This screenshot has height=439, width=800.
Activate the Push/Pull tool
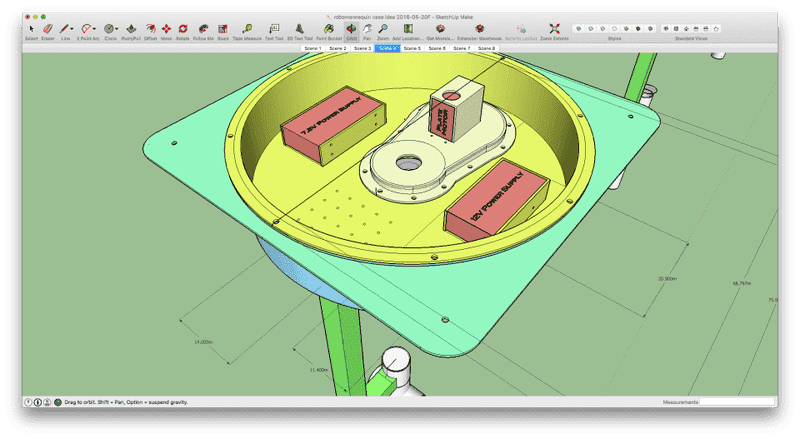click(x=130, y=29)
